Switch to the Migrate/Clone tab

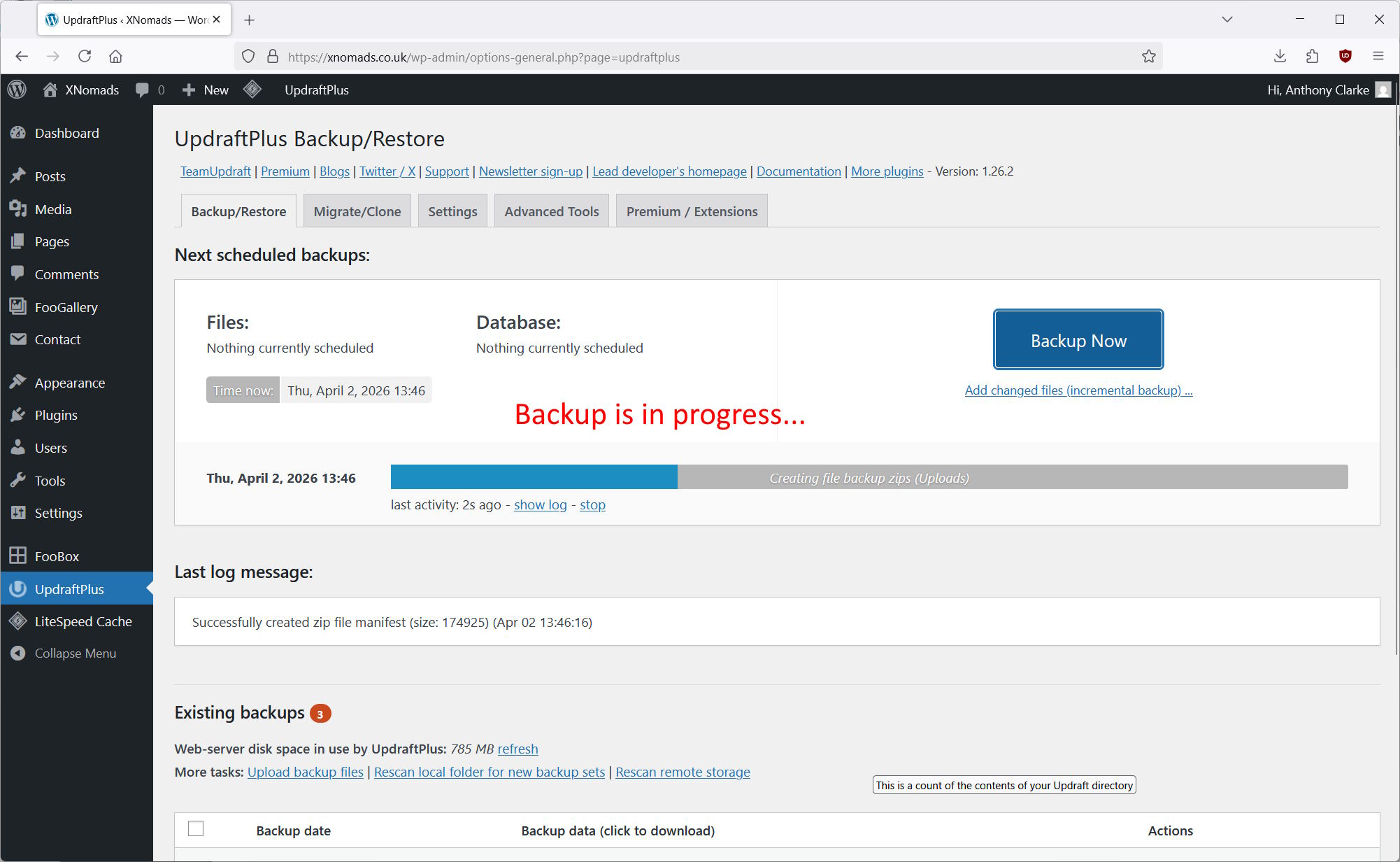click(357, 211)
